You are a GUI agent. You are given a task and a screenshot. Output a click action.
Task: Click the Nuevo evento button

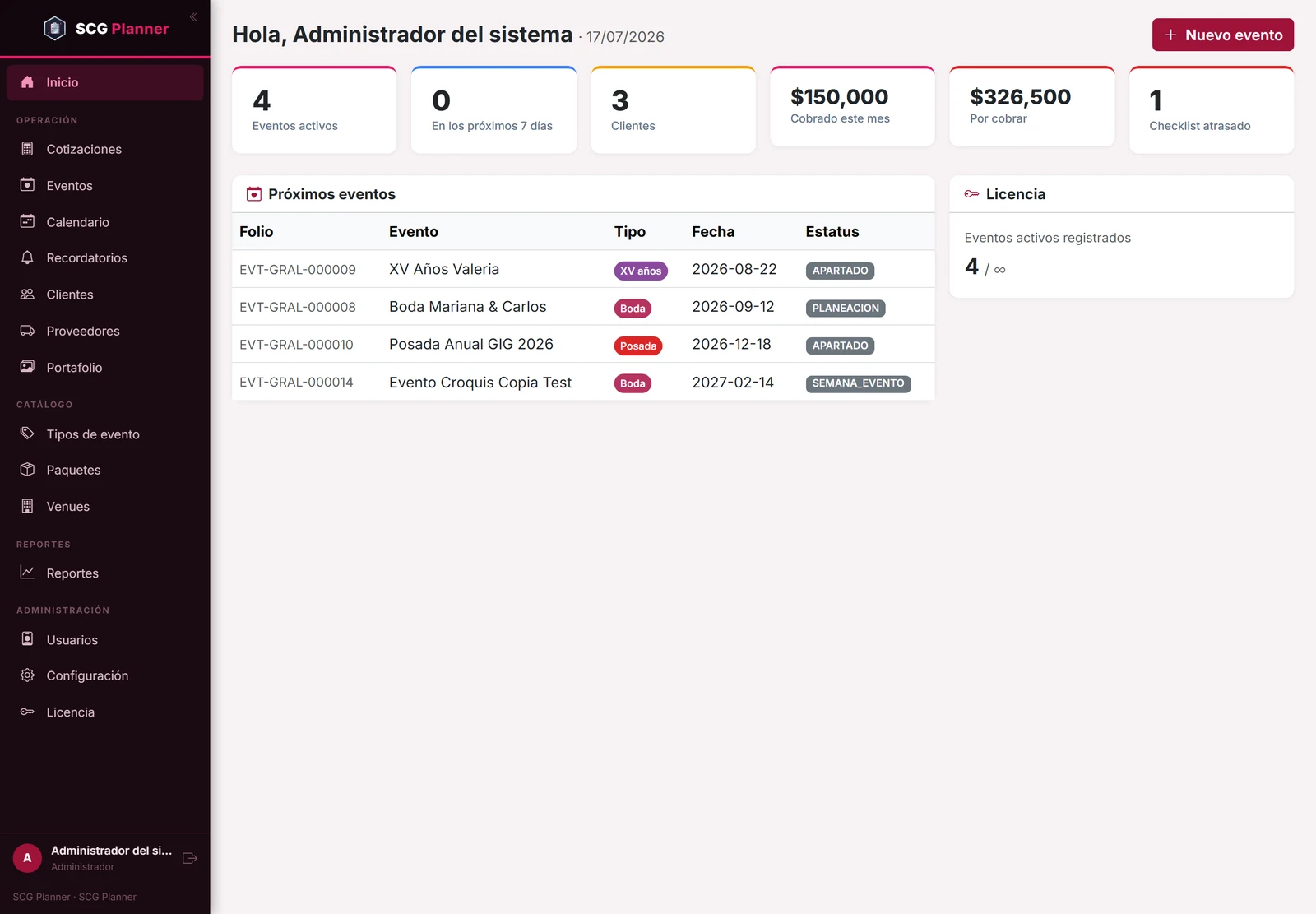(x=1222, y=35)
